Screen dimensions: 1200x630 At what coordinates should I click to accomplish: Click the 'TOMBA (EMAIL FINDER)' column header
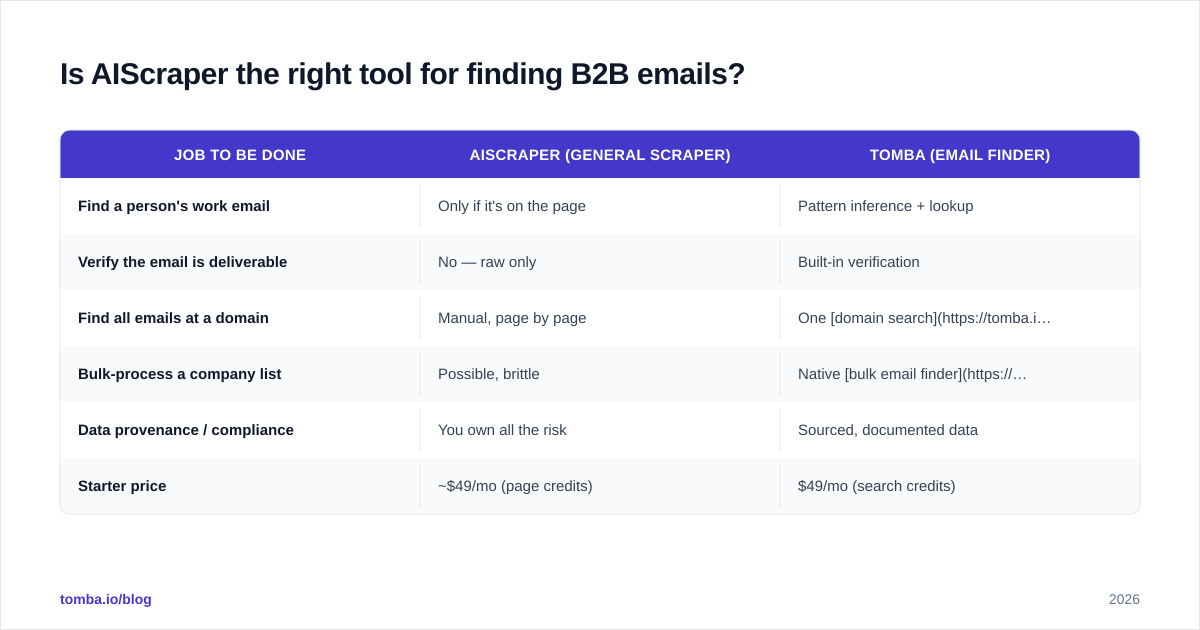[x=960, y=155]
